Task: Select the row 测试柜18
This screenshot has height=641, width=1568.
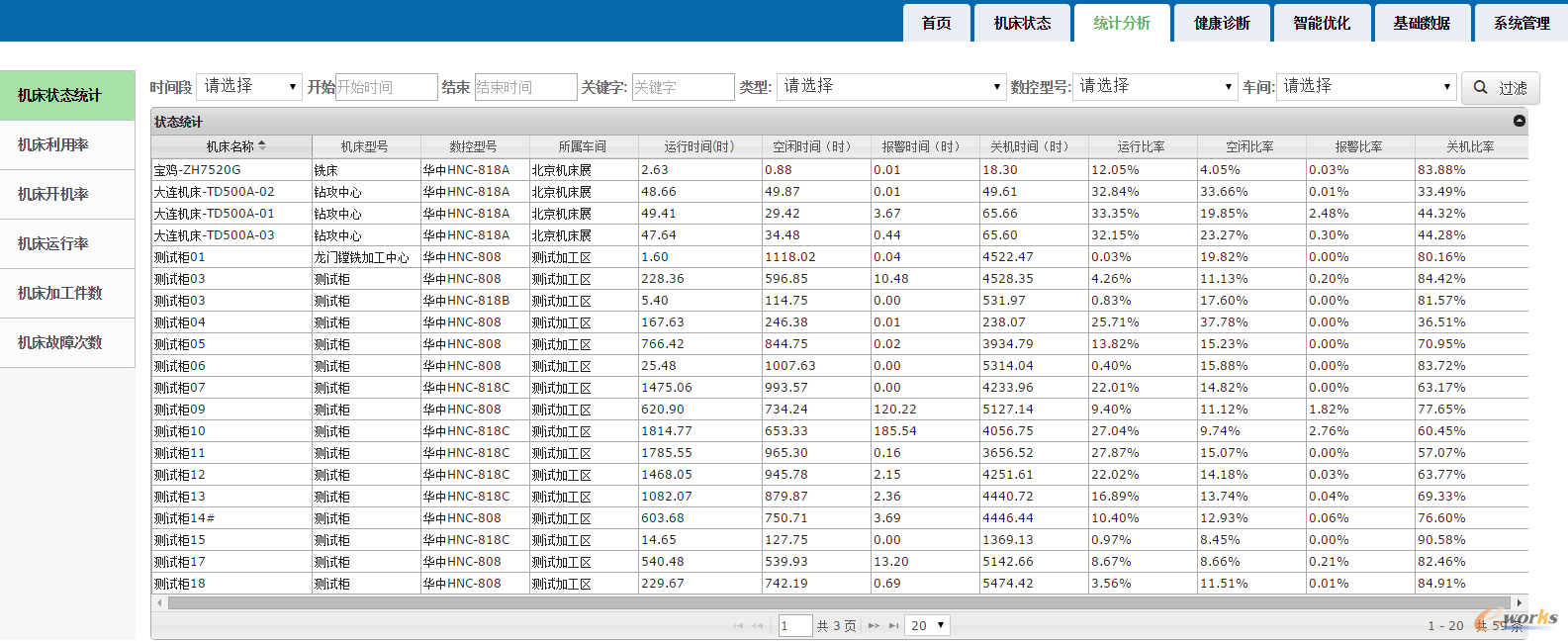Action: [x=840, y=584]
